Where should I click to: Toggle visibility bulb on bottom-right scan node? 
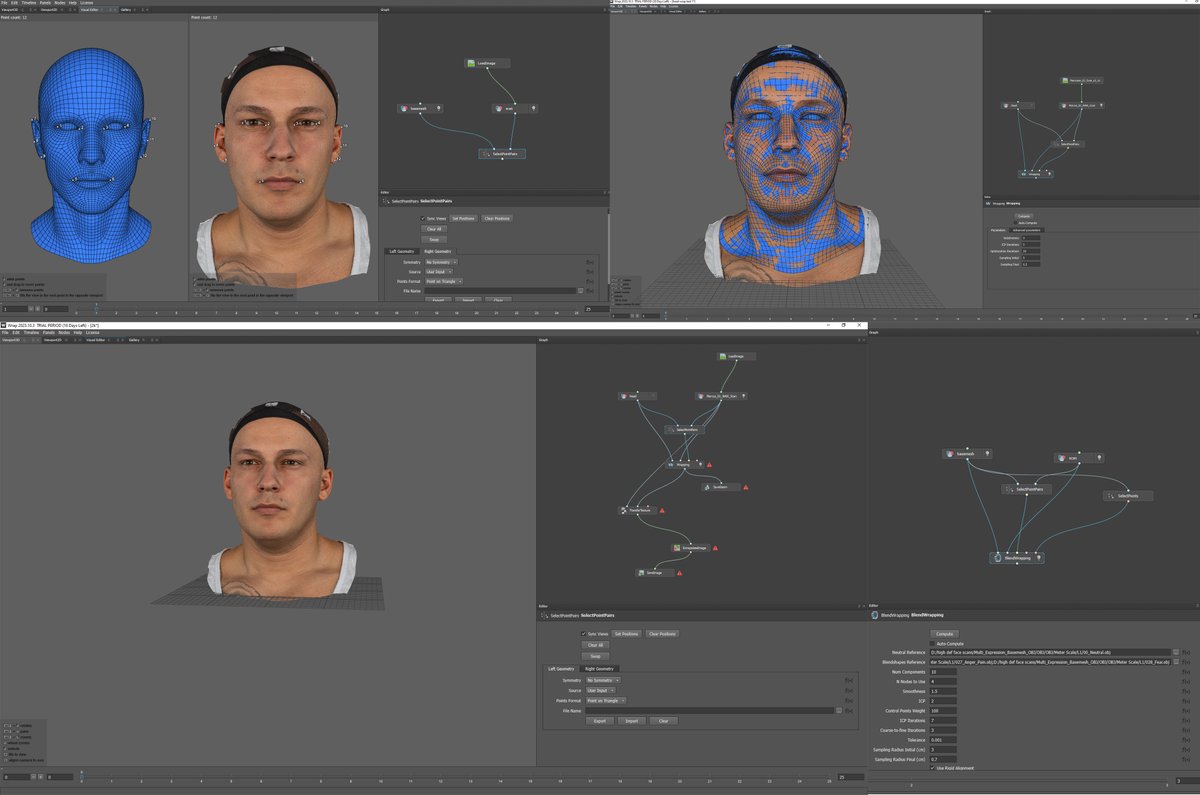(x=1100, y=458)
